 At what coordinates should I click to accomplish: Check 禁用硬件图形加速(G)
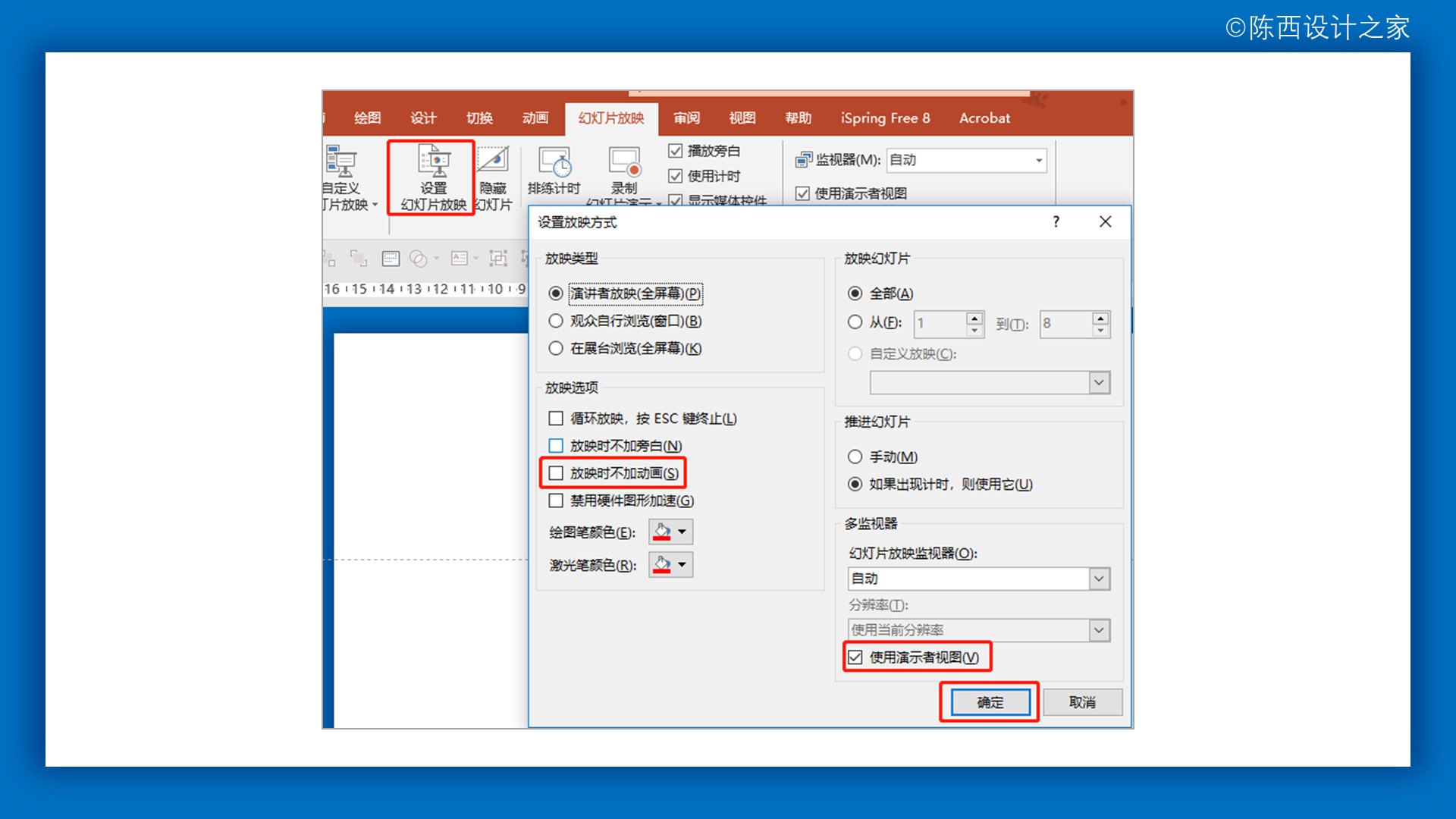pyautogui.click(x=556, y=500)
